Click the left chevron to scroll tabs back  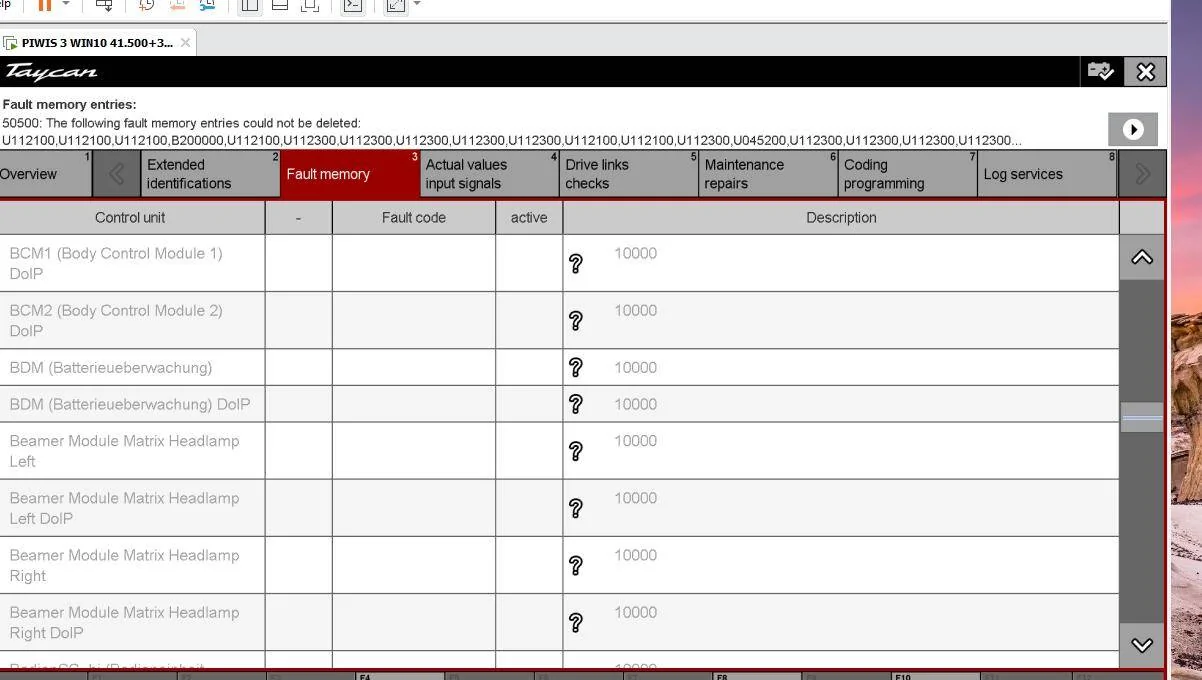116,174
